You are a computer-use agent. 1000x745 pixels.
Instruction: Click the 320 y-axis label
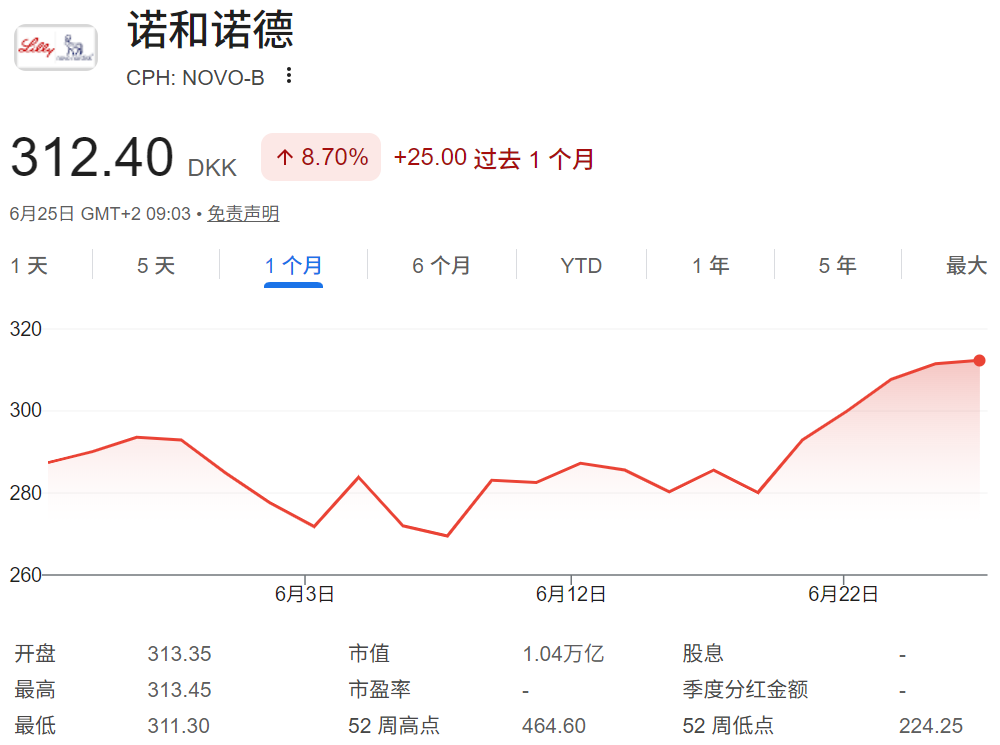tap(26, 329)
